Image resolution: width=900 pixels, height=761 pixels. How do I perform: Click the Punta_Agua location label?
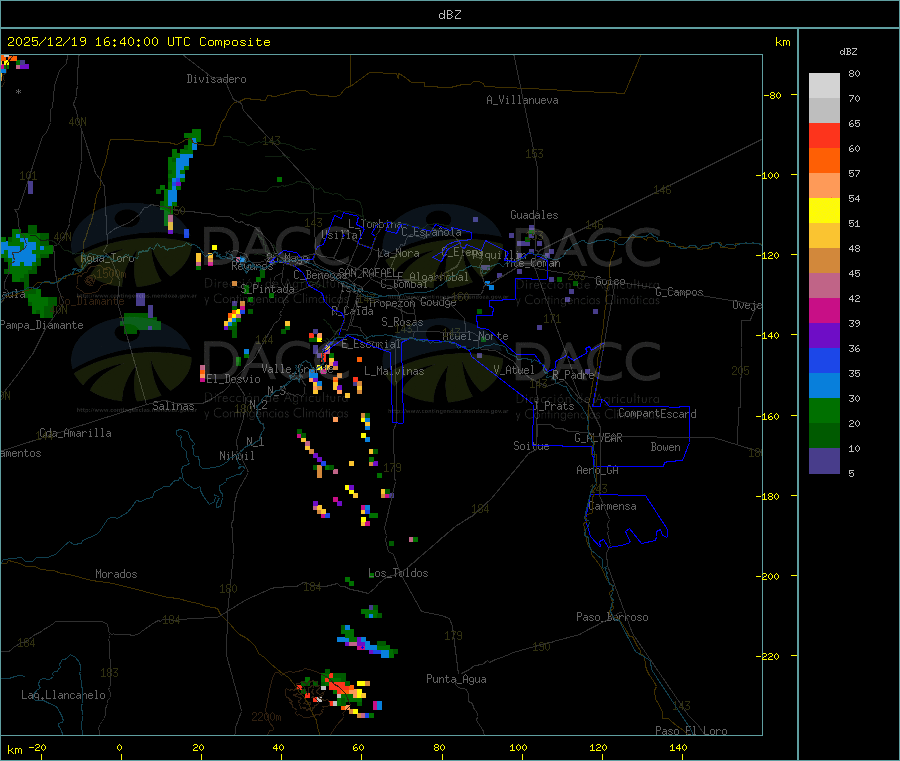[x=456, y=679]
